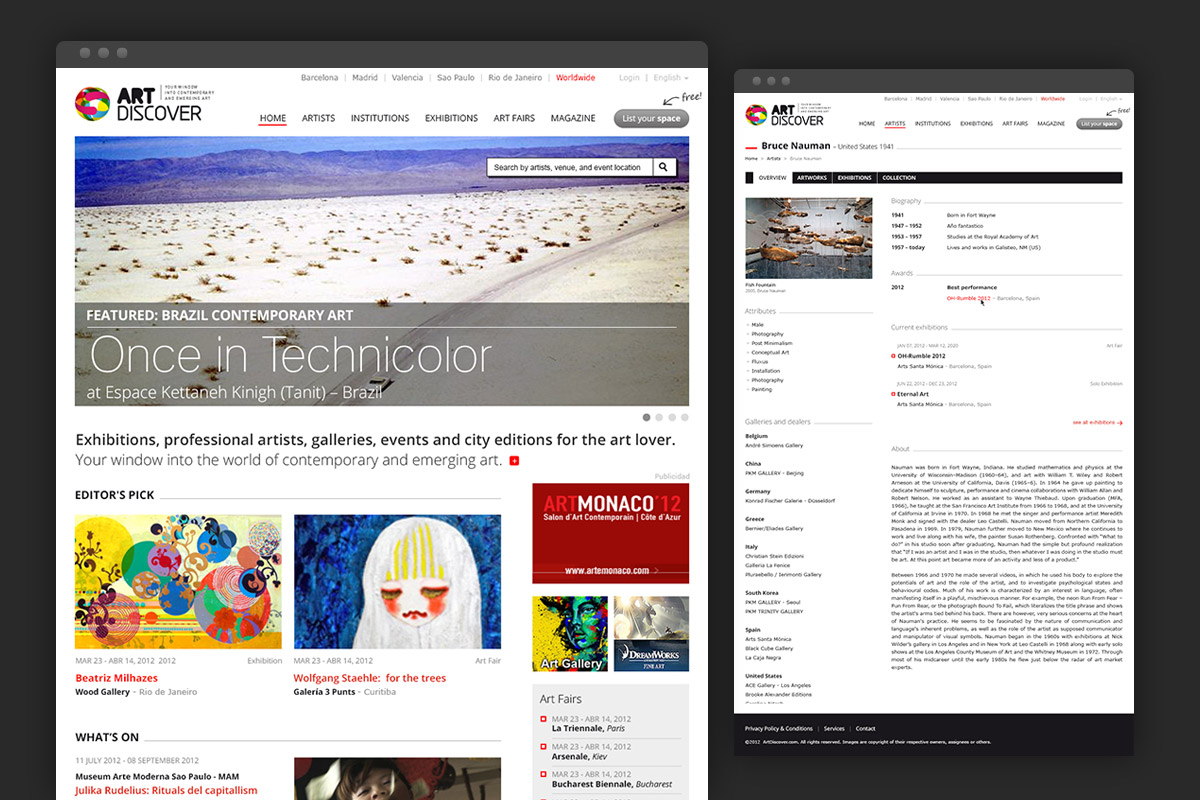The height and width of the screenshot is (800, 1200).
Task: Click red bullet icon beside Arsenale, Kiev
Action: pos(544,747)
